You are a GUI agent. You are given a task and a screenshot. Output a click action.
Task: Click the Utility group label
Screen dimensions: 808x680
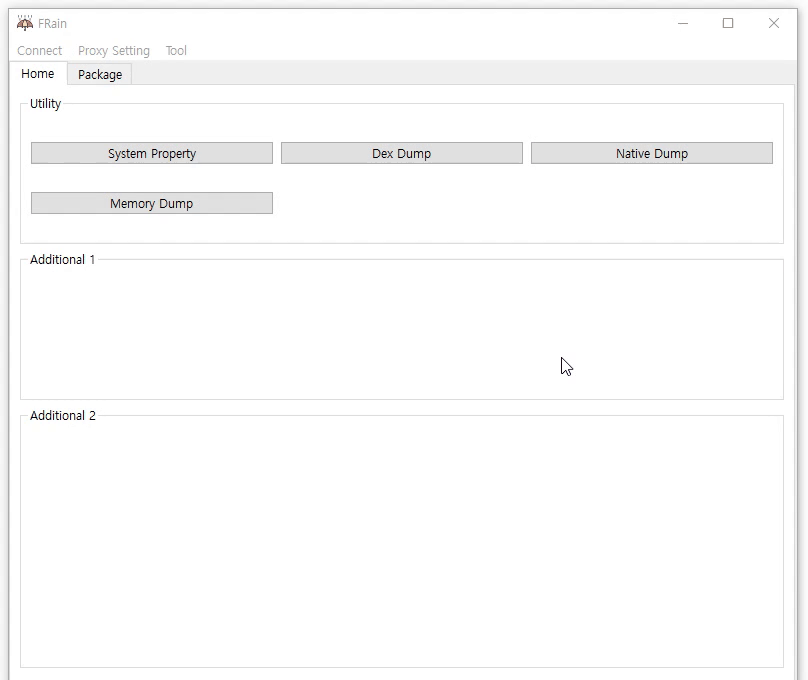point(45,104)
